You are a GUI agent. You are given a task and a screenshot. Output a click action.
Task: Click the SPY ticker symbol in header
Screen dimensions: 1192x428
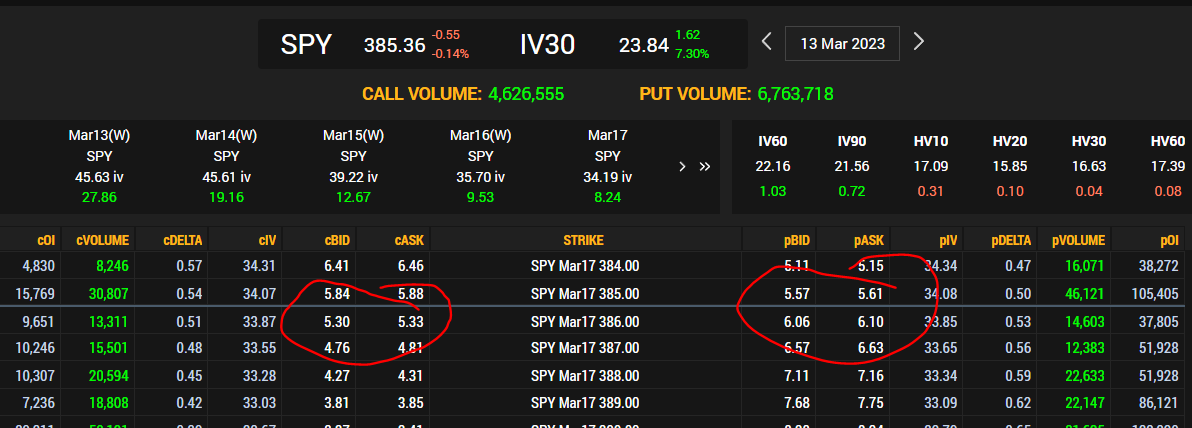(306, 44)
